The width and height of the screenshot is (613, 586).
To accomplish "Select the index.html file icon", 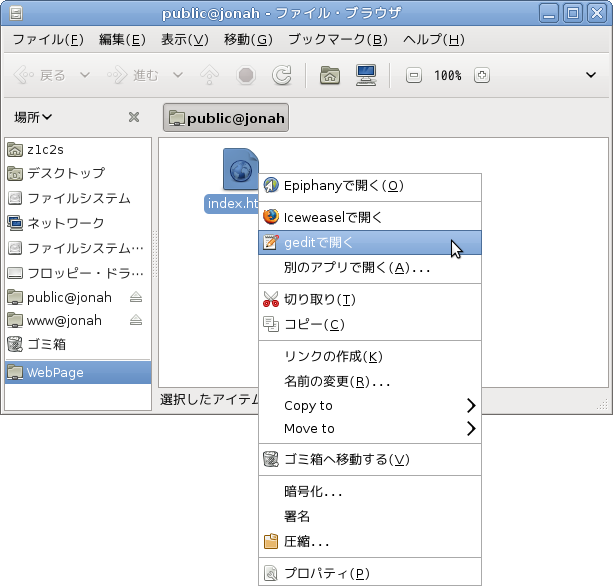I will pyautogui.click(x=239, y=170).
